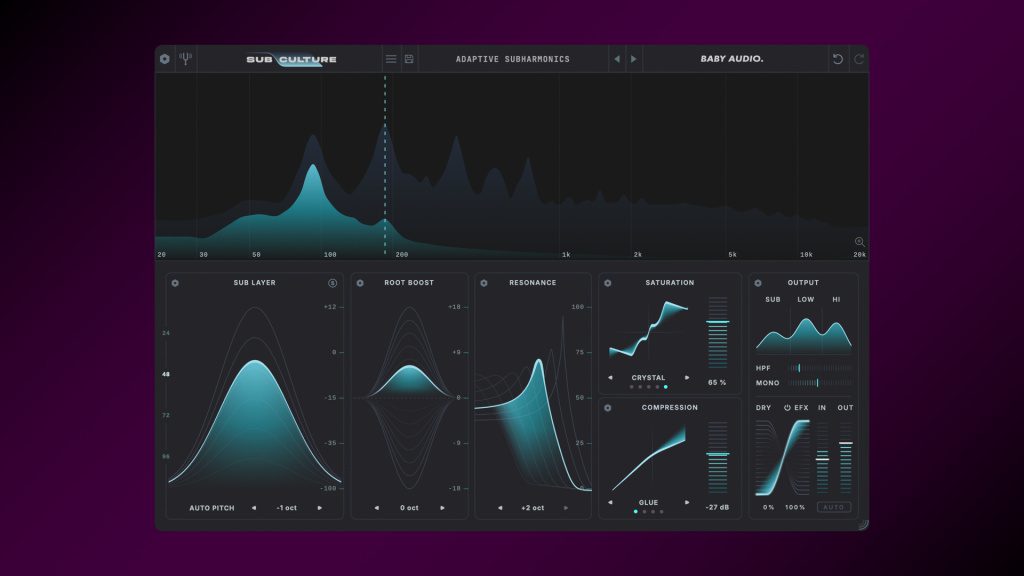
Task: Click the +2 oct value
Action: tap(533, 507)
